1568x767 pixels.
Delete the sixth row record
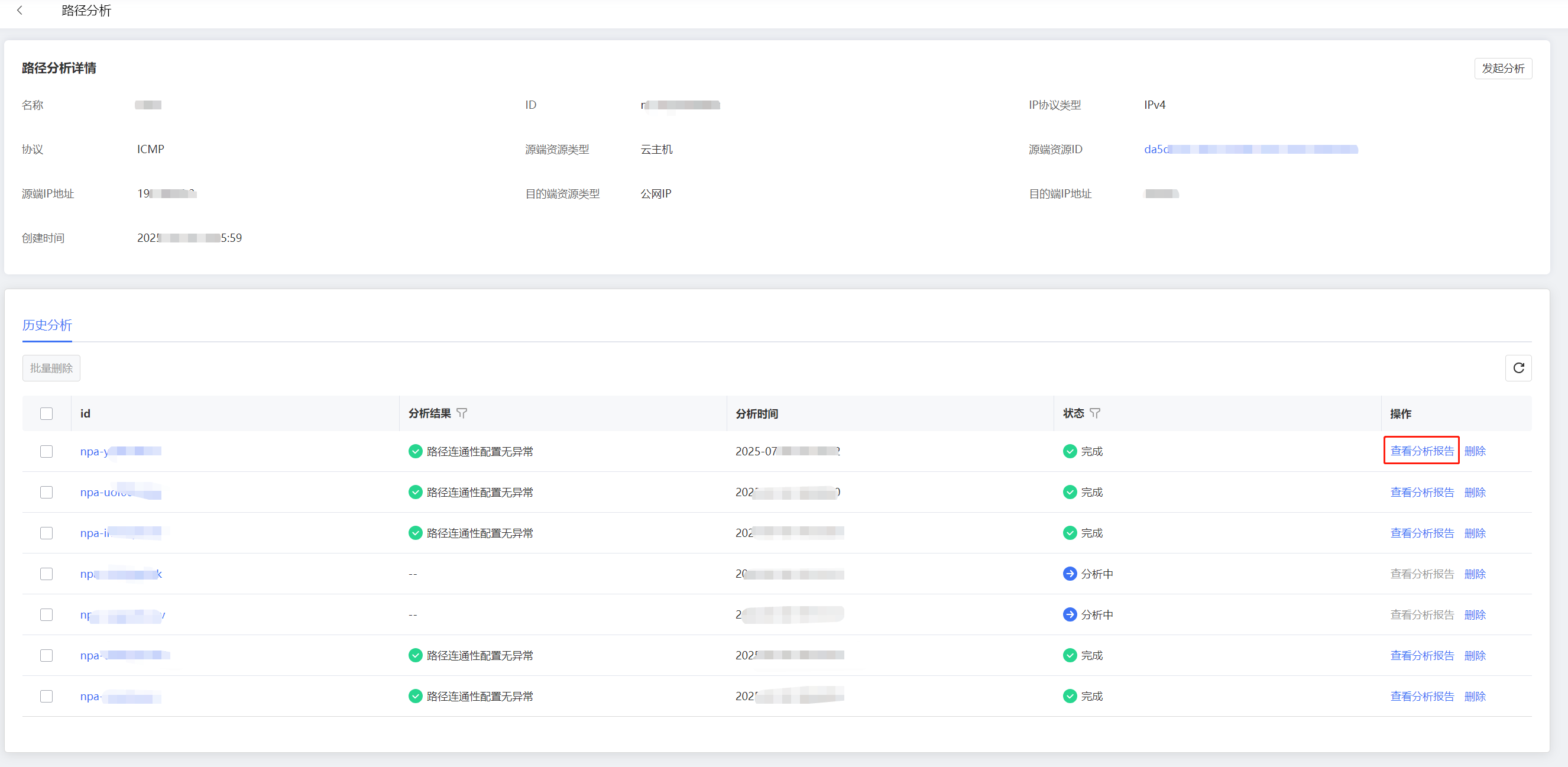point(1475,655)
